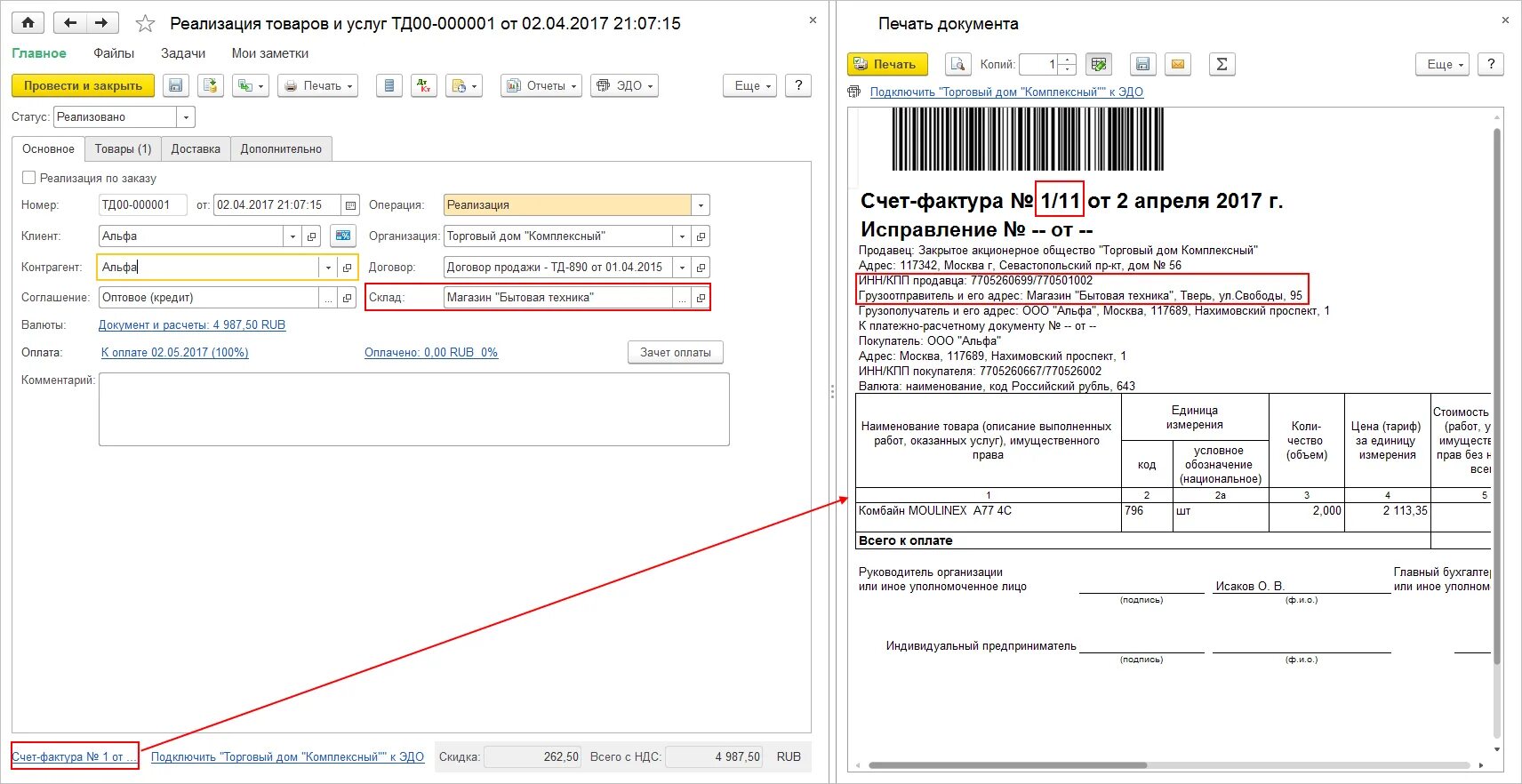Toggle edit mode in print form
The height and width of the screenshot is (784, 1522).
click(1099, 64)
